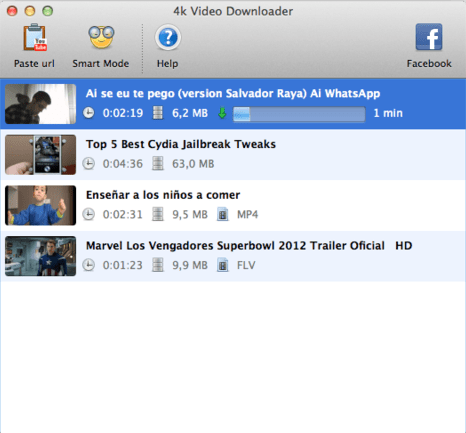Click the duration '0:04:36'
This screenshot has width=466, height=433.
coord(123,164)
